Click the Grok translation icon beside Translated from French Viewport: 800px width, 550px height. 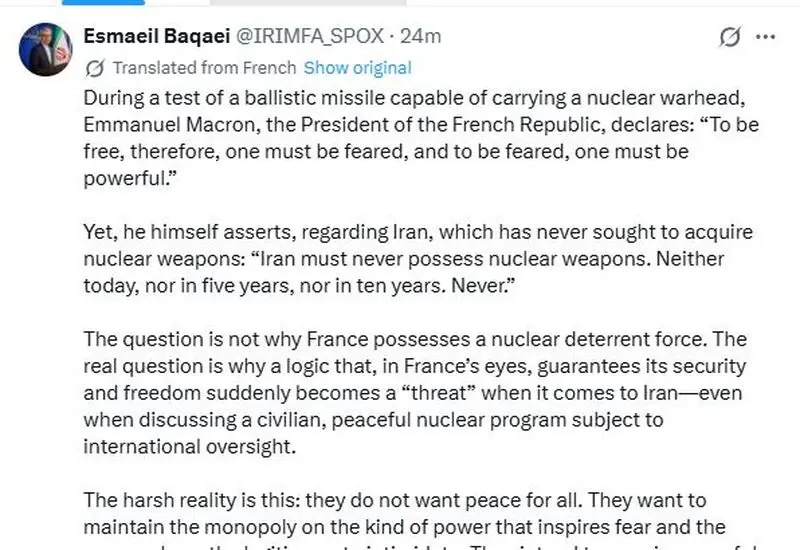[95, 68]
